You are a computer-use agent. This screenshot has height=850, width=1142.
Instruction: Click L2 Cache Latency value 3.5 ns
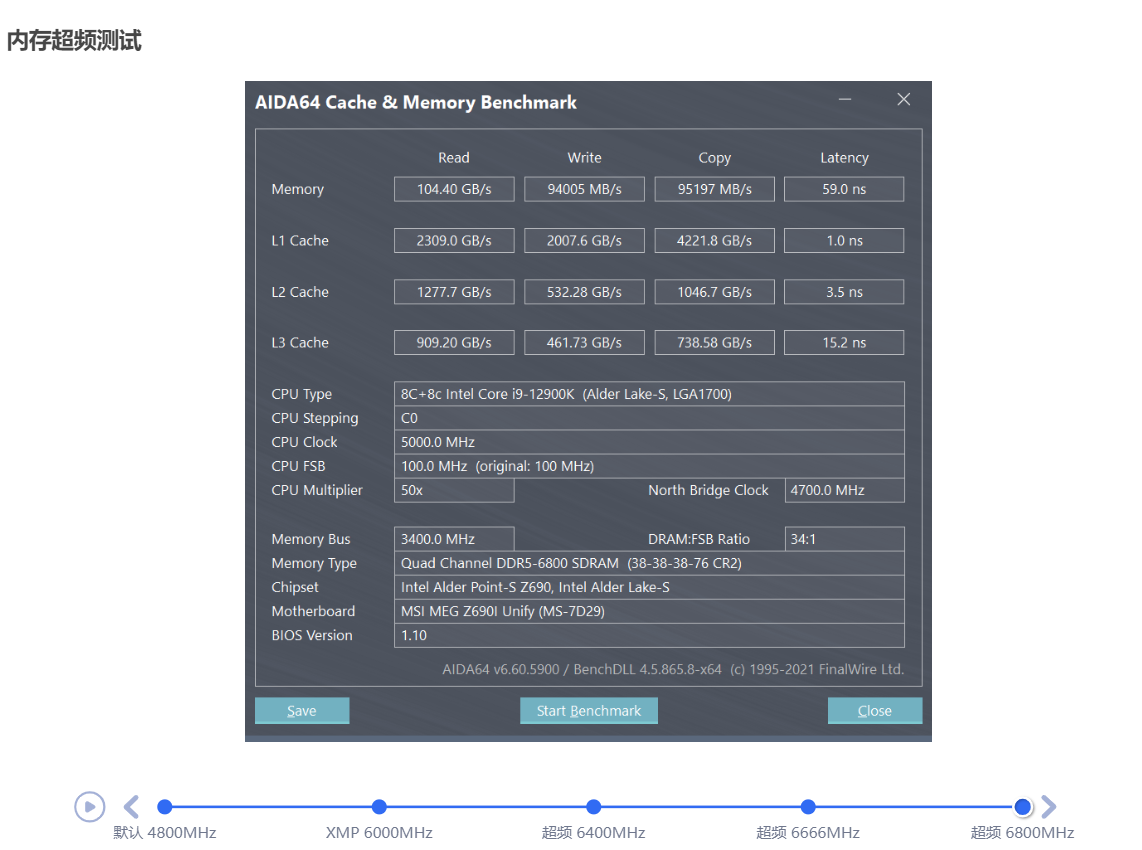pos(844,292)
